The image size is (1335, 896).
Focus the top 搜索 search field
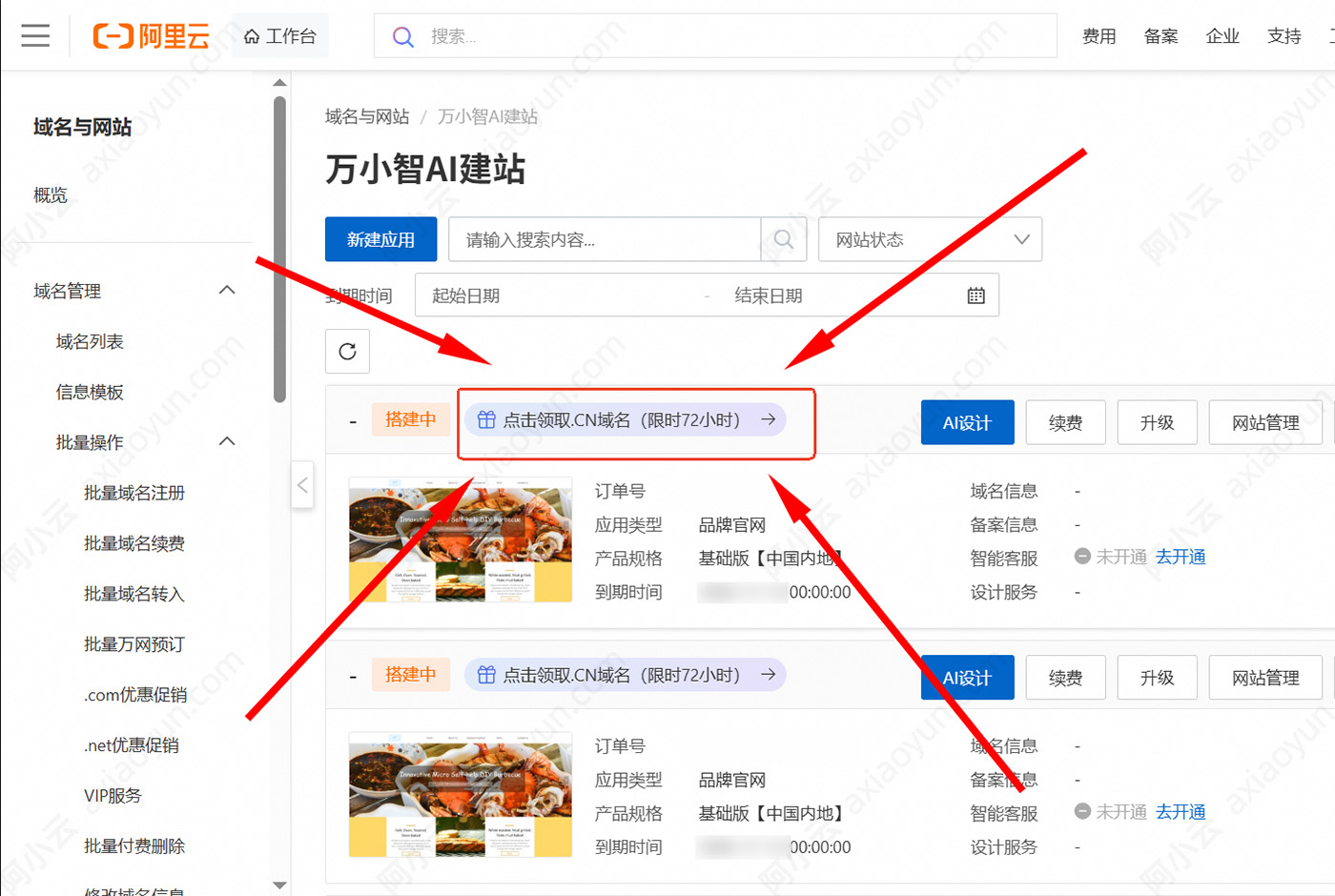[715, 36]
